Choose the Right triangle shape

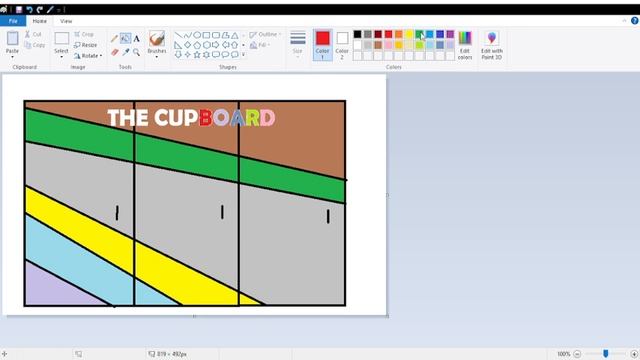tap(178, 45)
